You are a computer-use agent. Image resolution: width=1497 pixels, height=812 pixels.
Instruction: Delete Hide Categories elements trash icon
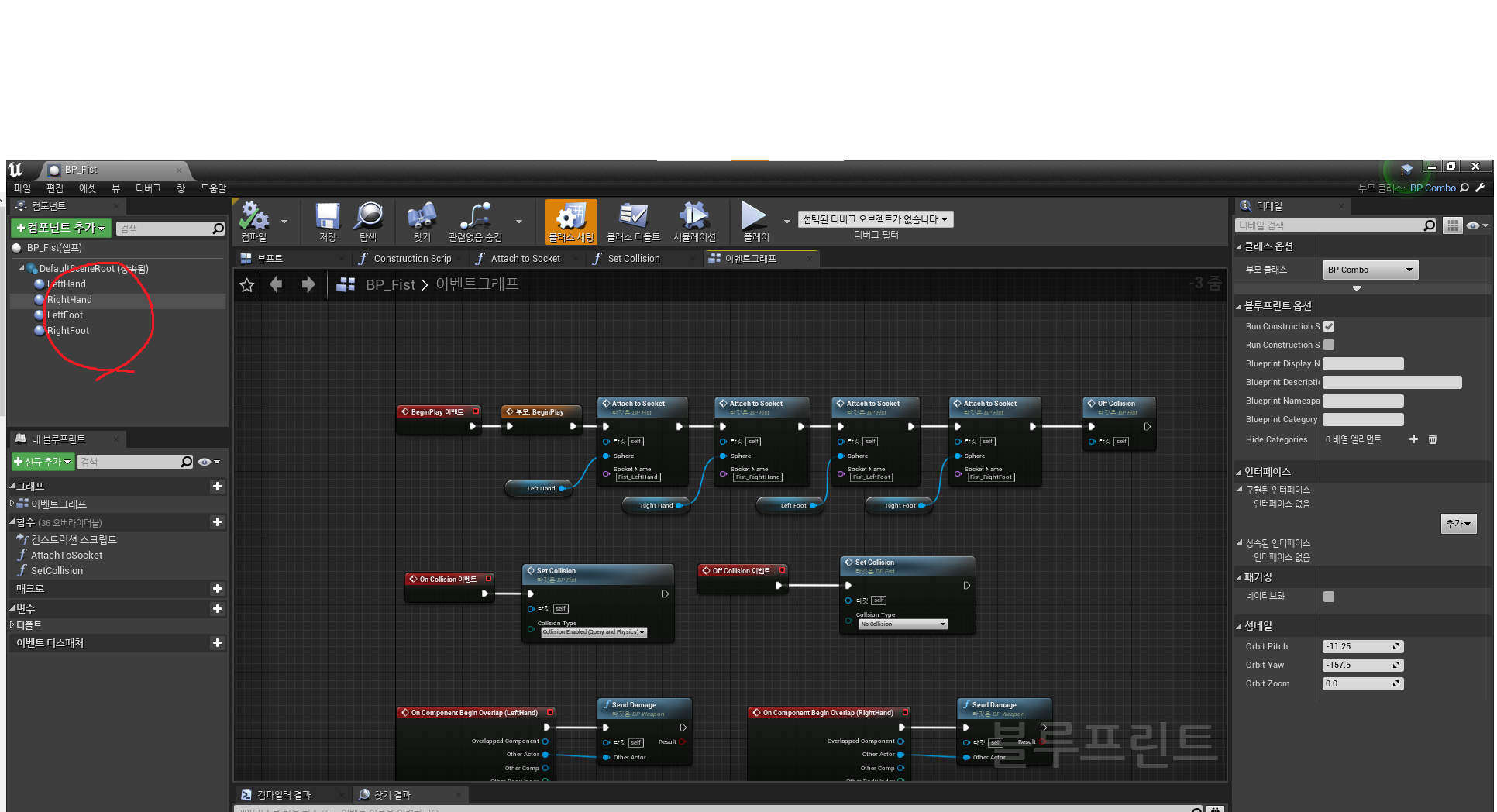1433,439
